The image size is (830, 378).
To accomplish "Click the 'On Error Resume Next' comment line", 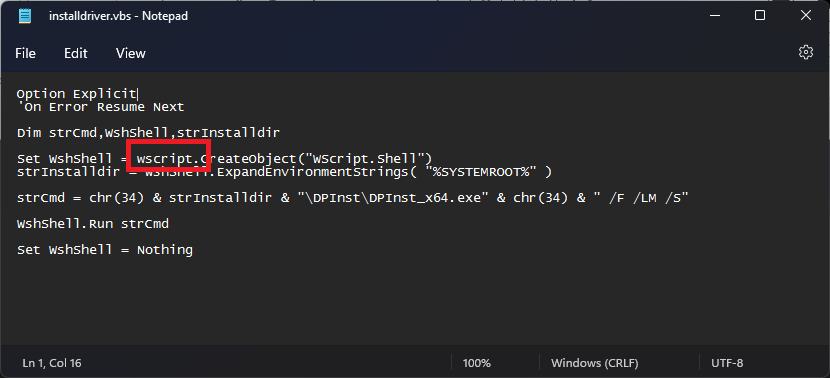I will click(101, 107).
